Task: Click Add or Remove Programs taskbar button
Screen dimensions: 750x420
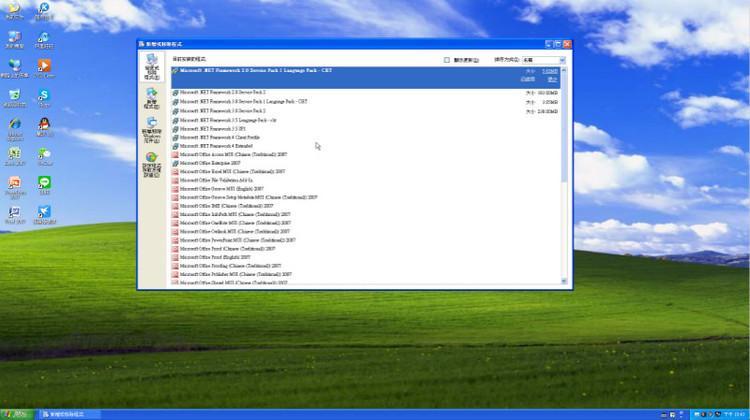Action: [x=68, y=414]
